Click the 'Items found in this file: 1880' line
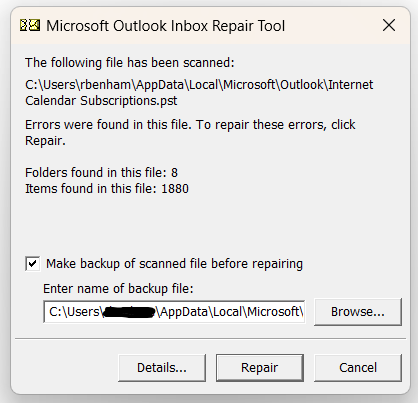The width and height of the screenshot is (418, 403). coord(107,189)
